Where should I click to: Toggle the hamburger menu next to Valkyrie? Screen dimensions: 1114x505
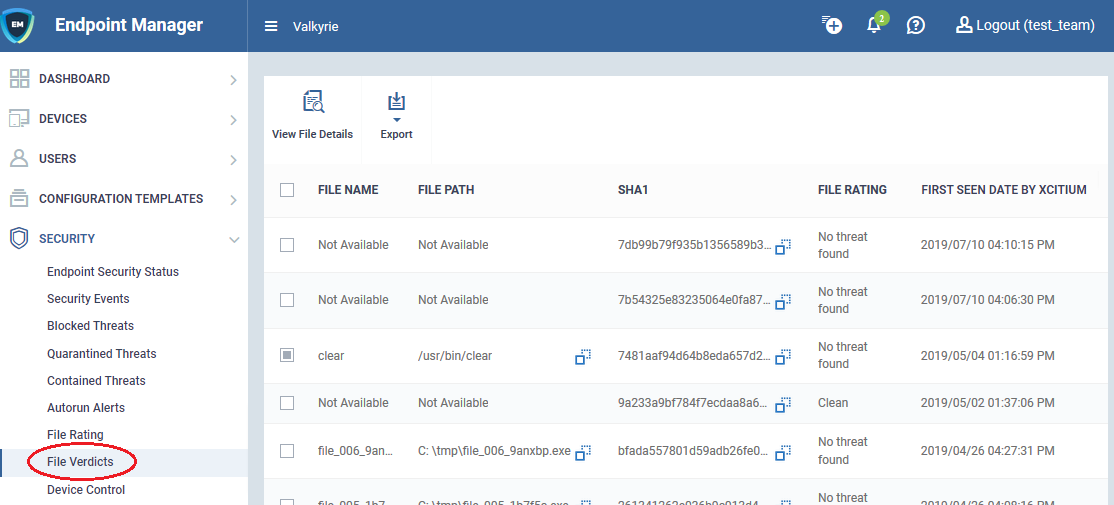[x=271, y=26]
